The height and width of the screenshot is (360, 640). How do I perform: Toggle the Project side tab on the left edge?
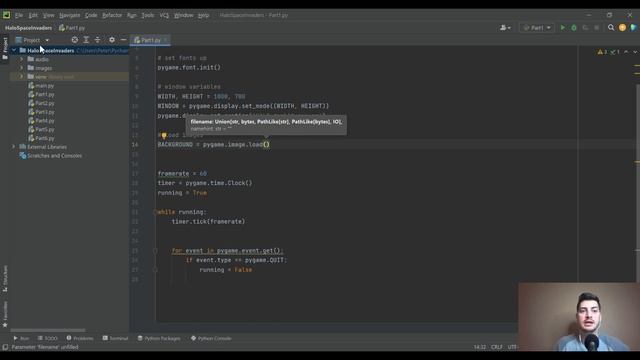pyautogui.click(x=5, y=48)
